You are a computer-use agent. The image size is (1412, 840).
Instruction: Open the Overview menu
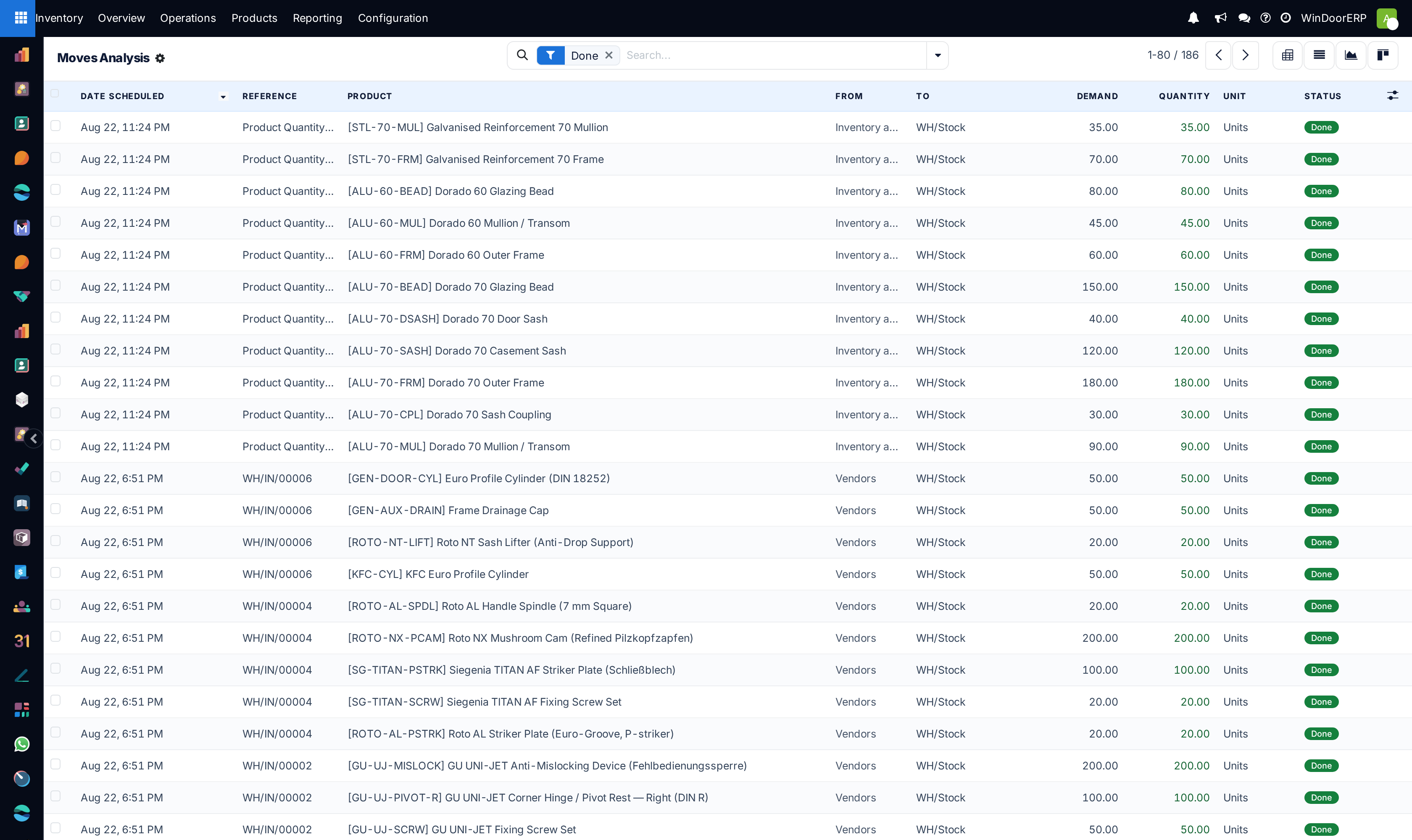(121, 18)
